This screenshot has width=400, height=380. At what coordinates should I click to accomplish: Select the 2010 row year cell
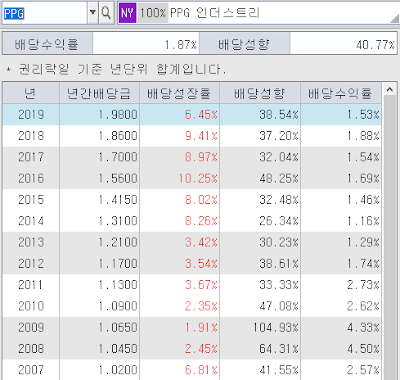click(x=31, y=306)
